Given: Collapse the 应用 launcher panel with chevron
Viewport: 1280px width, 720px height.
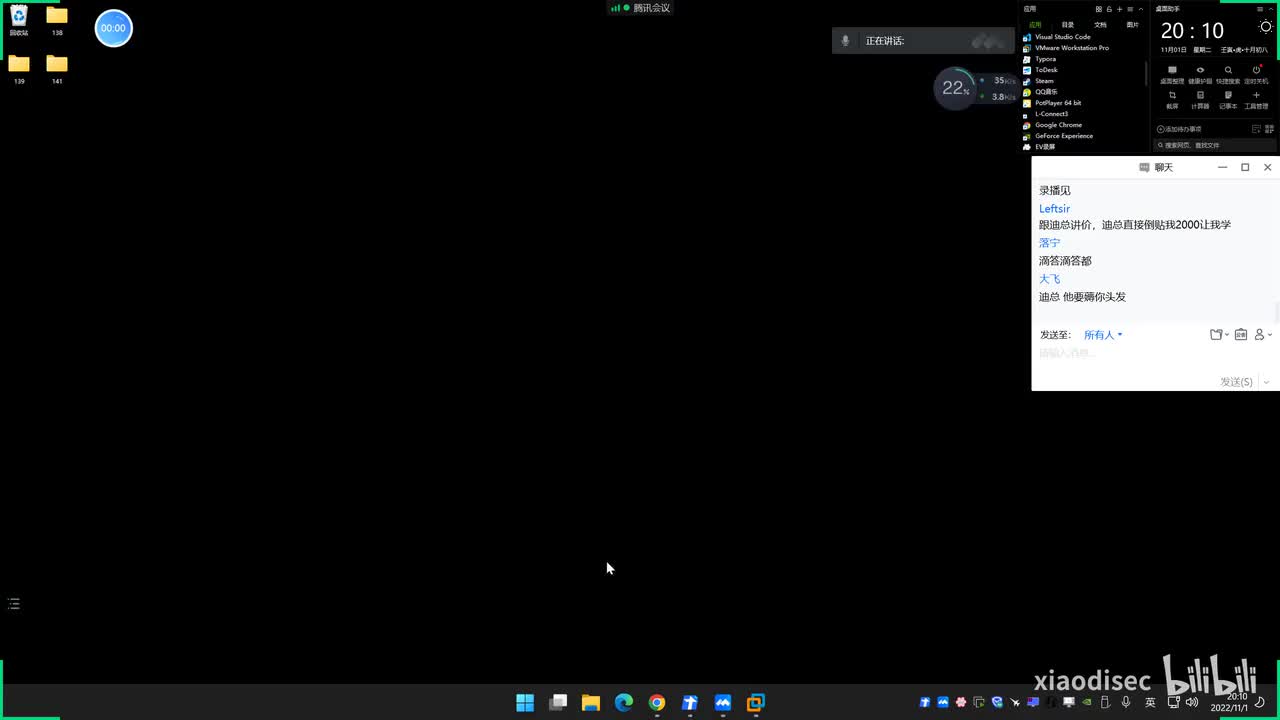Looking at the screenshot, I should click(x=1141, y=9).
